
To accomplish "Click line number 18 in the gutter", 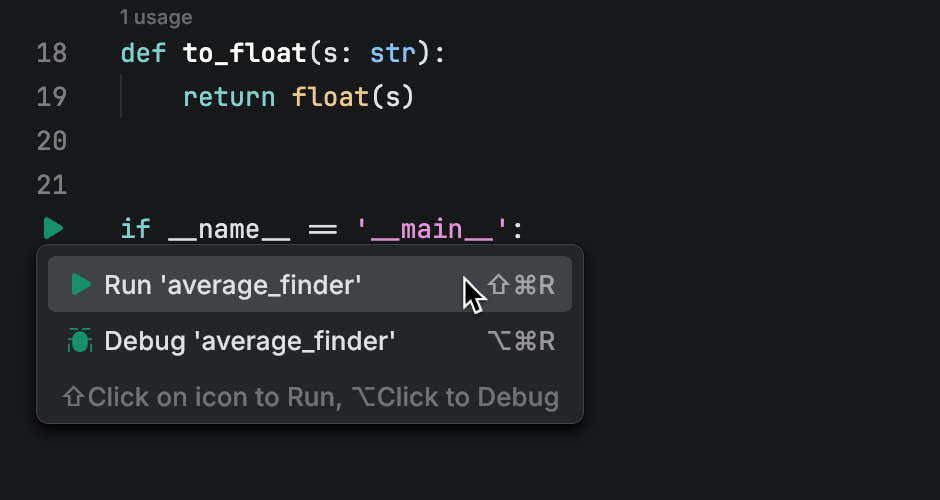I will point(51,53).
